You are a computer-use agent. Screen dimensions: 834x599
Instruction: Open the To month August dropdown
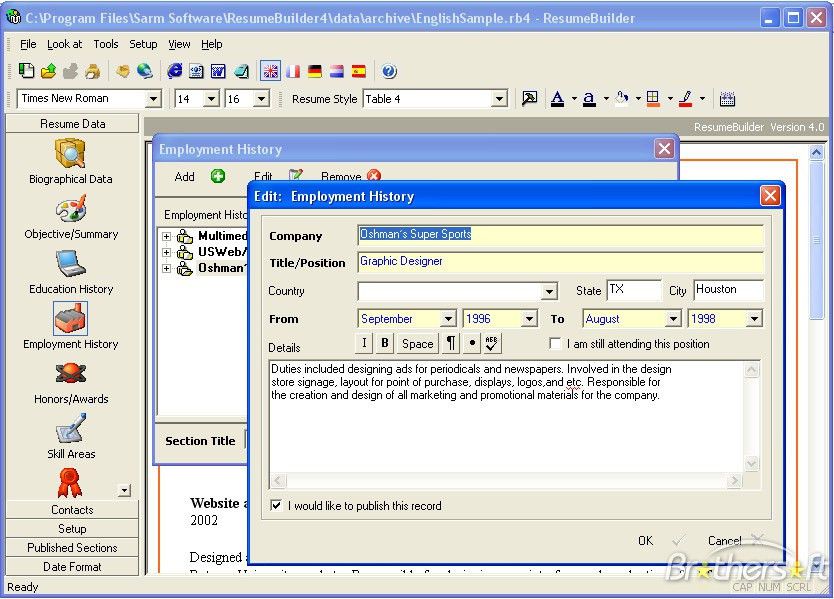[x=673, y=319]
